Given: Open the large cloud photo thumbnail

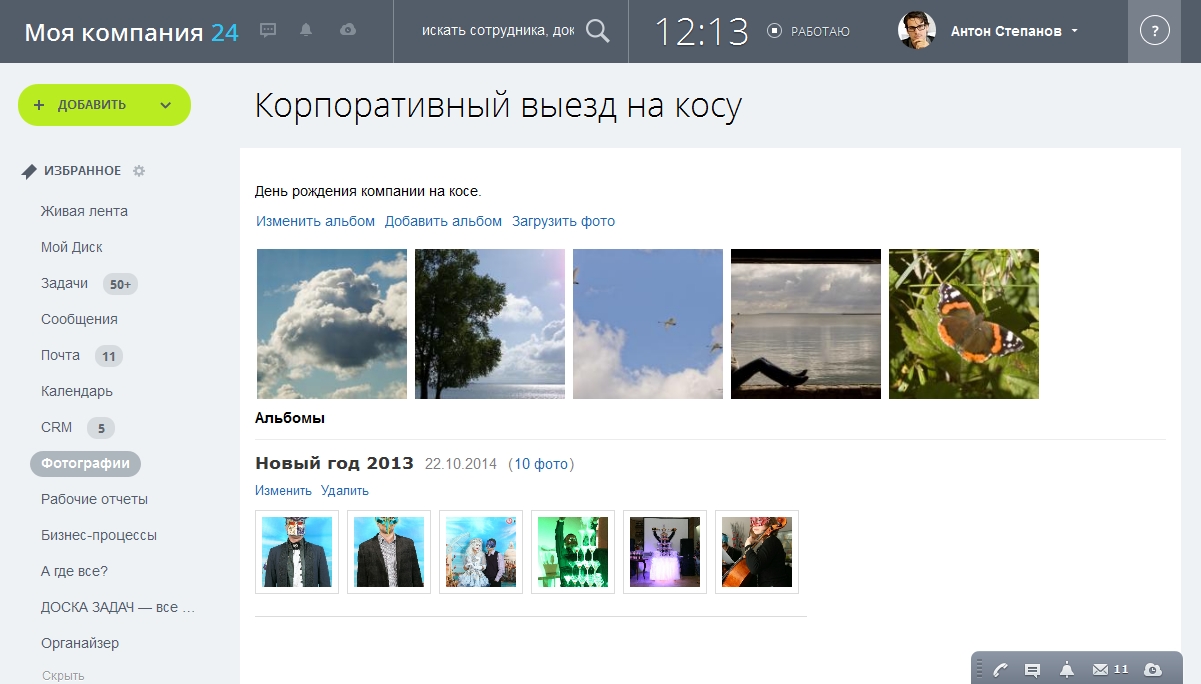Looking at the screenshot, I should coord(332,324).
